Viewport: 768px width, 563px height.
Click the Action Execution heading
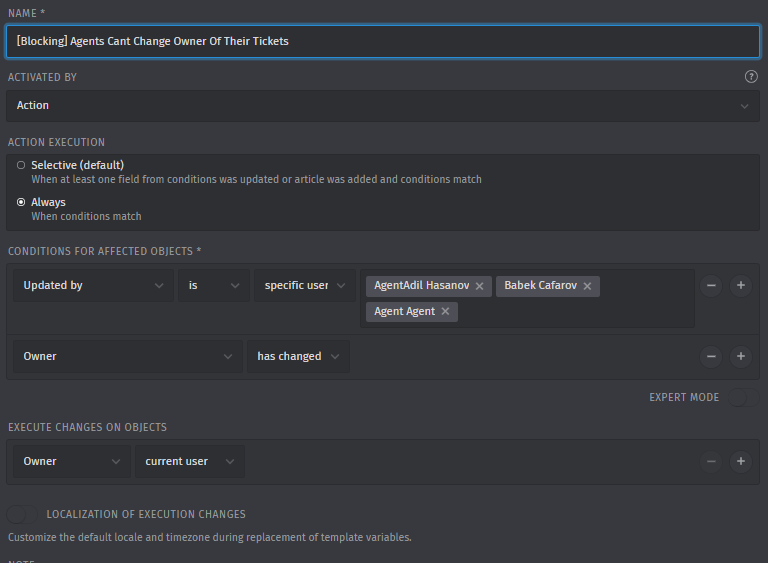point(56,142)
